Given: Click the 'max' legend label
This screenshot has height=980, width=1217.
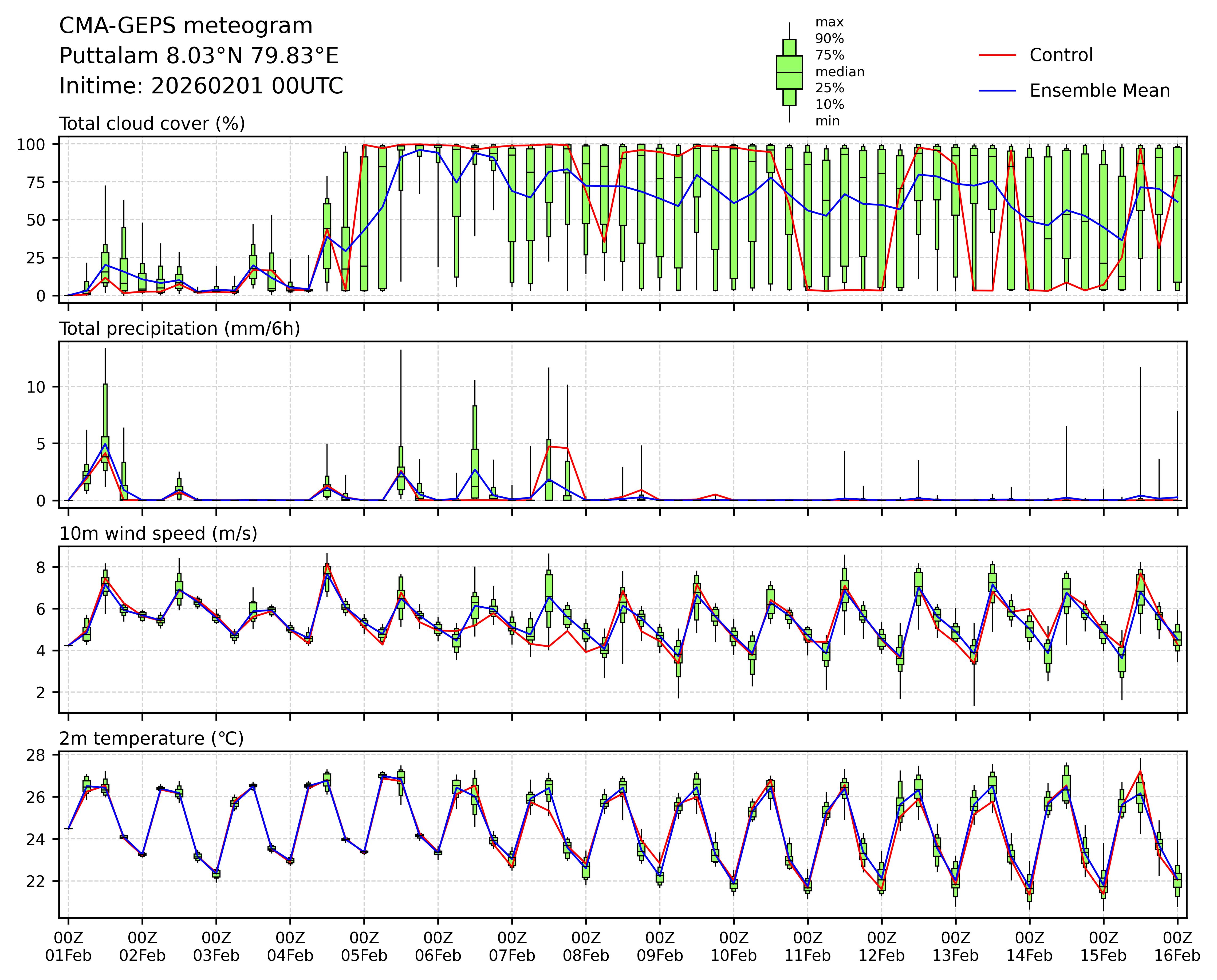Looking at the screenshot, I should [x=829, y=23].
